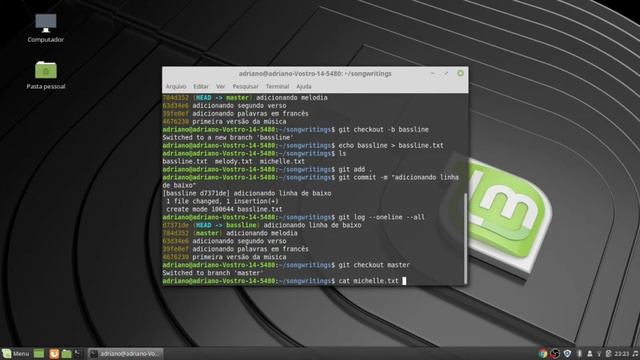Open the Editar menu in terminal
640x360 pixels.
click(x=201, y=87)
